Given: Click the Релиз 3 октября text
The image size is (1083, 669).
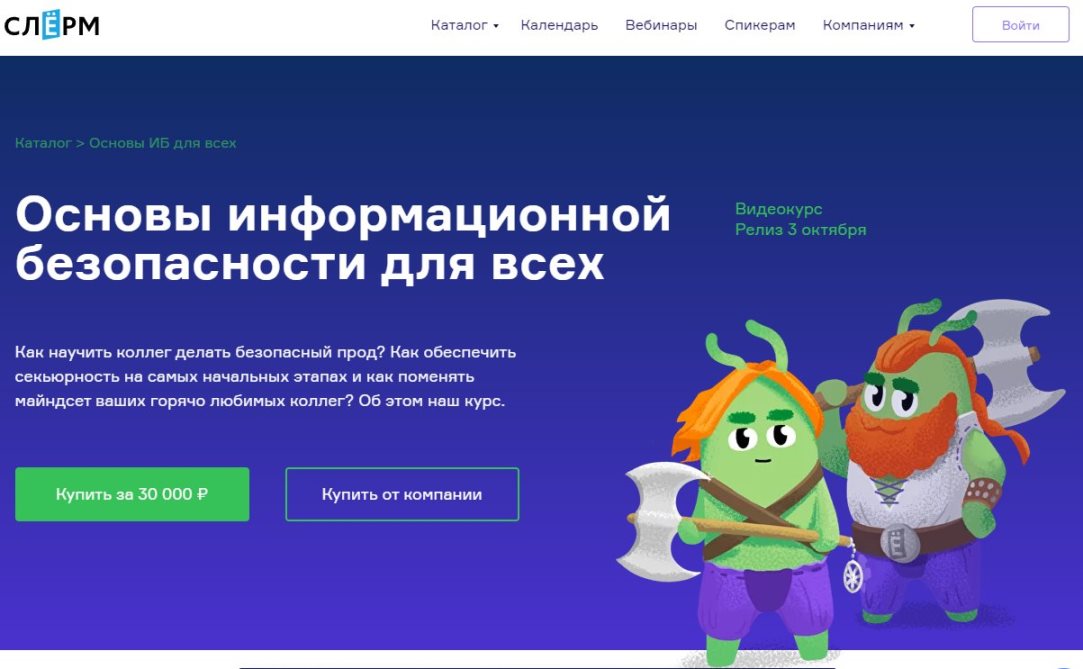Looking at the screenshot, I should coord(800,229).
